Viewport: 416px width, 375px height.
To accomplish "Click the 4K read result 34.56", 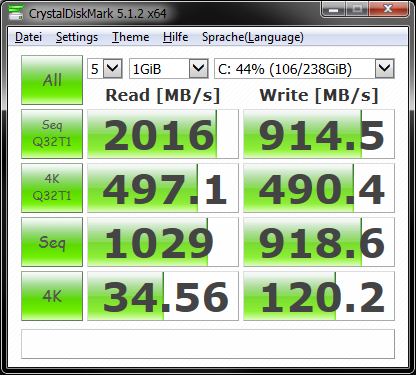I will 163,296.
